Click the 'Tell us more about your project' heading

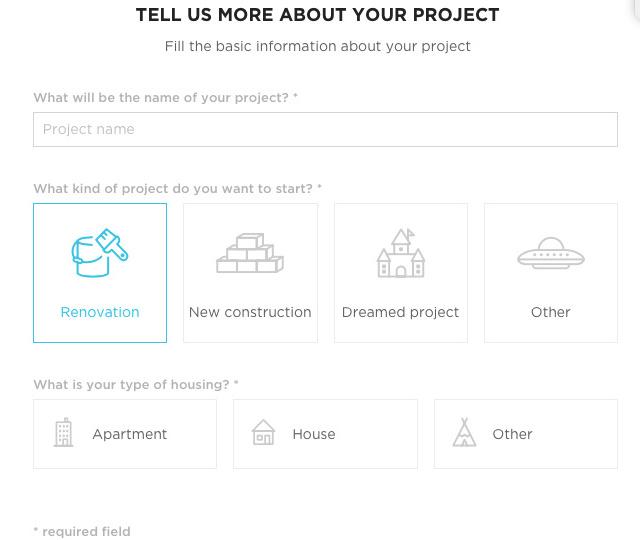318,15
